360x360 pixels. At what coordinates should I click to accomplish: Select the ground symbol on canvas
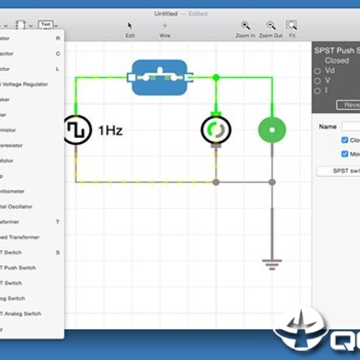272,264
